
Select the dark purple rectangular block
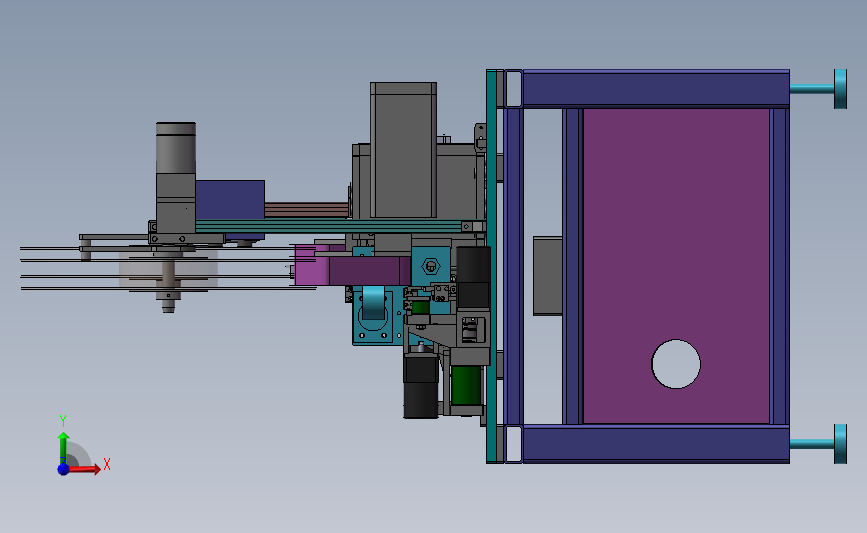click(369, 271)
